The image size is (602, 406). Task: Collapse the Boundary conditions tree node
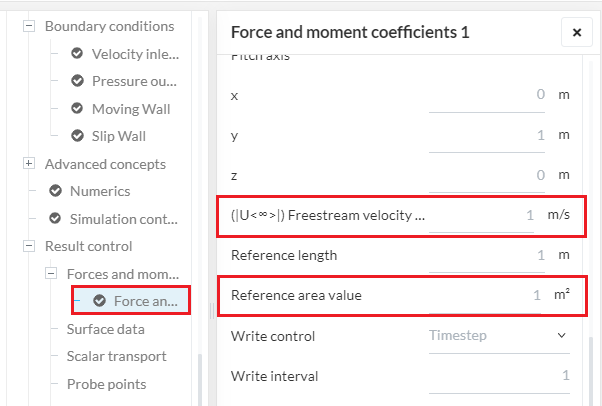pos(29,26)
